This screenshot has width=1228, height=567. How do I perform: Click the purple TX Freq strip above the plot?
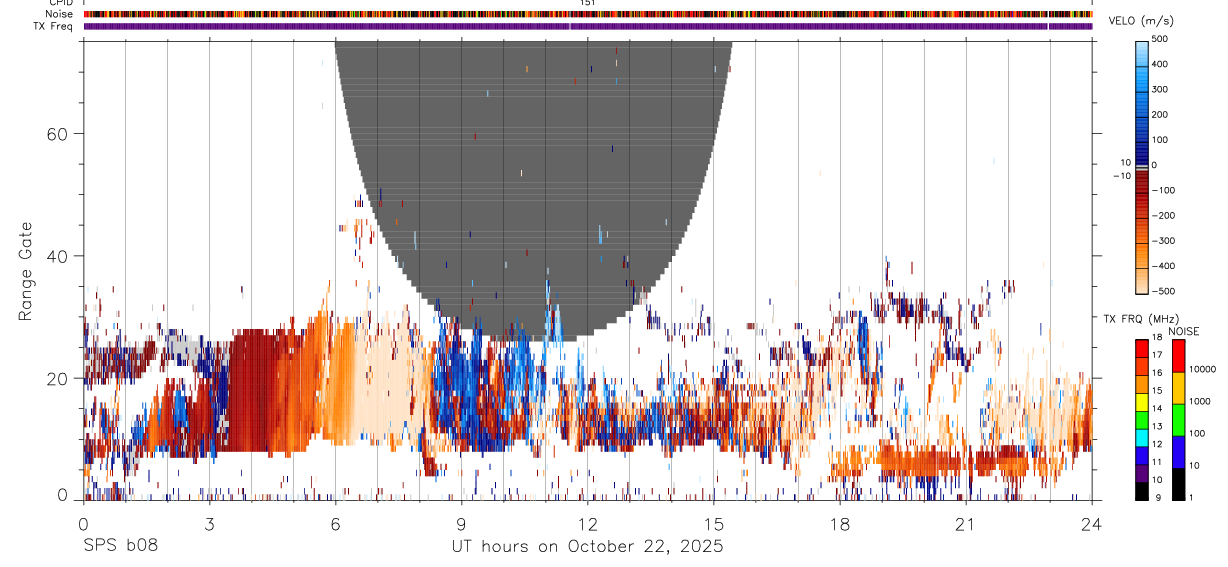(x=588, y=26)
